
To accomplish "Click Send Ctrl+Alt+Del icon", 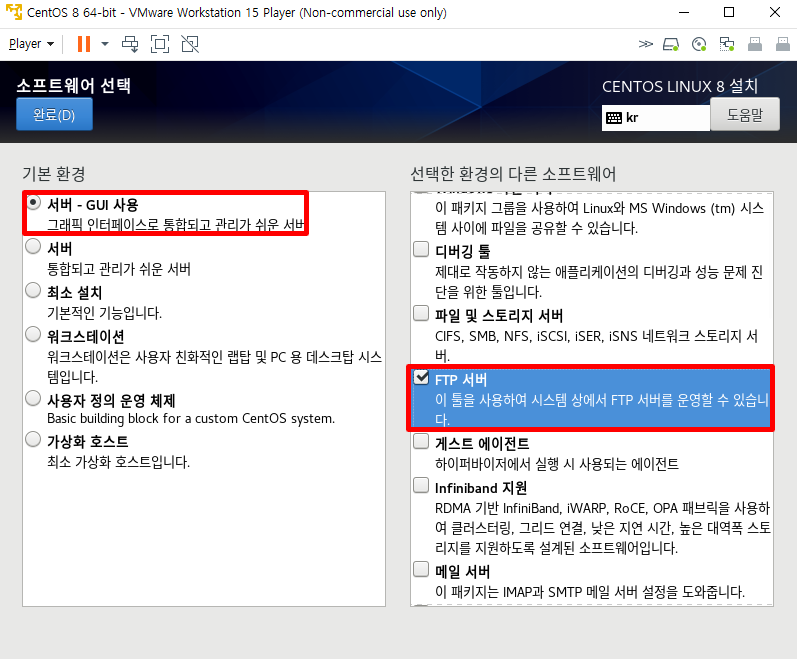I will click(130, 44).
